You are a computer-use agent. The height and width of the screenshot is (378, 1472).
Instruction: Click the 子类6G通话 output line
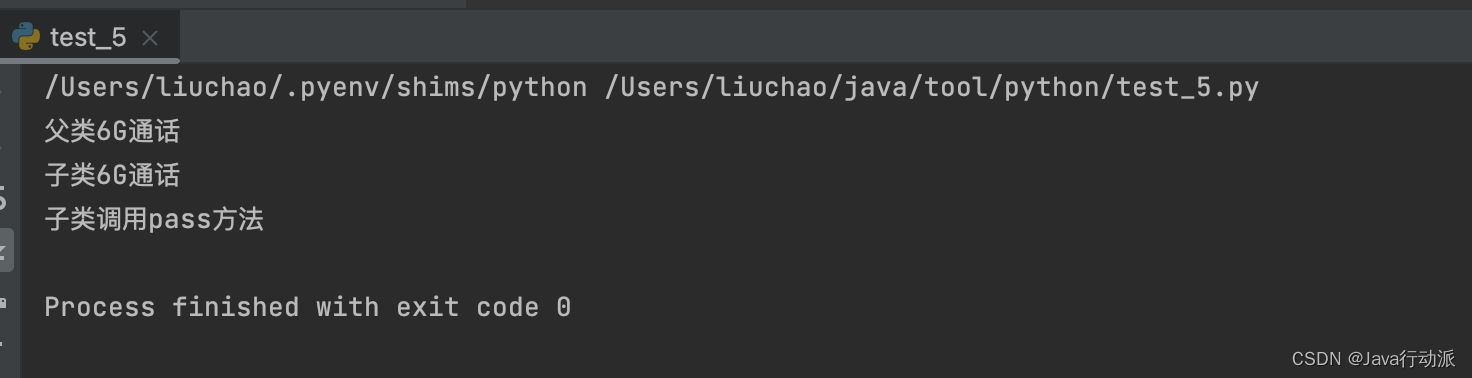coord(112,176)
